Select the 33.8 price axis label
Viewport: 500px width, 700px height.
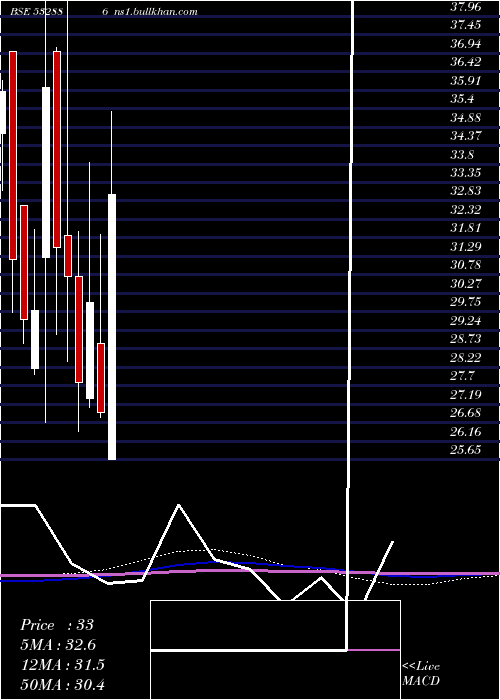(462, 155)
